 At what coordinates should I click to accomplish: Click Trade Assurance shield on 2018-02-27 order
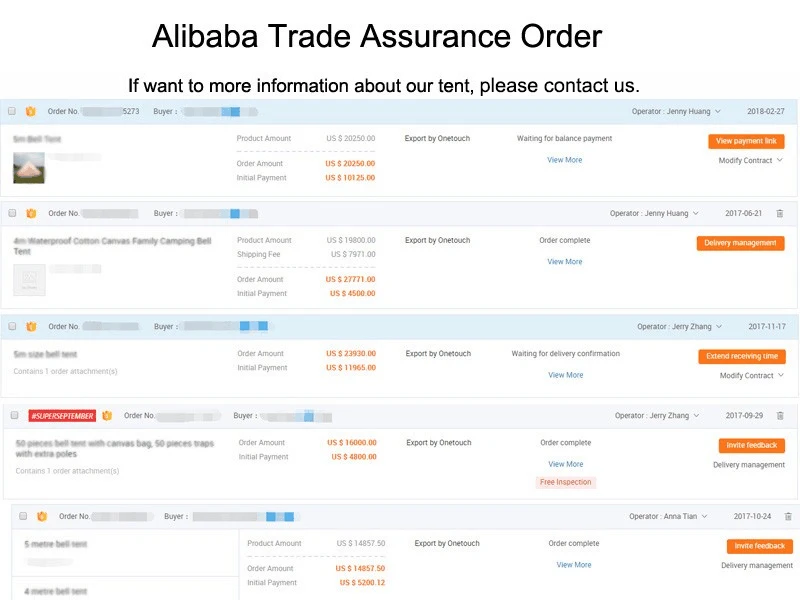pyautogui.click(x=30, y=112)
